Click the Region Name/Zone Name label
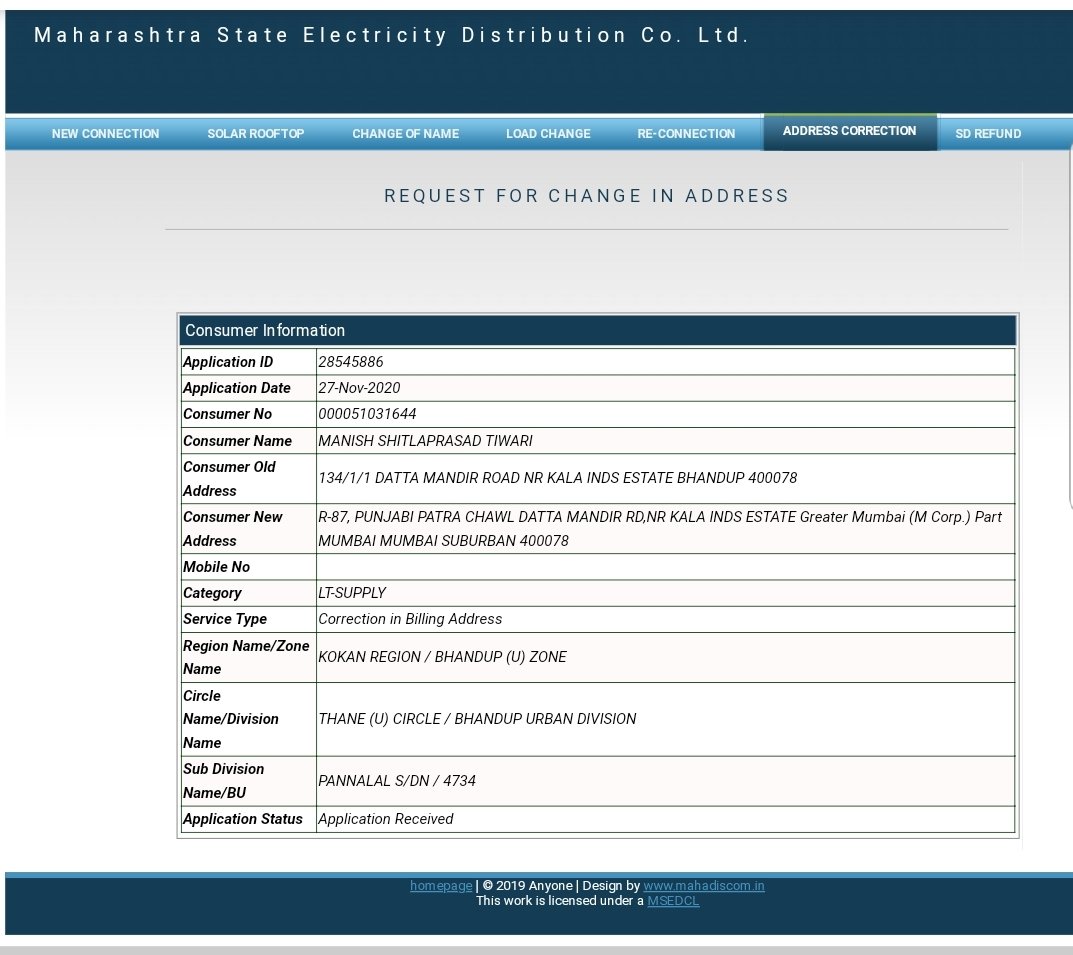 tap(246, 657)
